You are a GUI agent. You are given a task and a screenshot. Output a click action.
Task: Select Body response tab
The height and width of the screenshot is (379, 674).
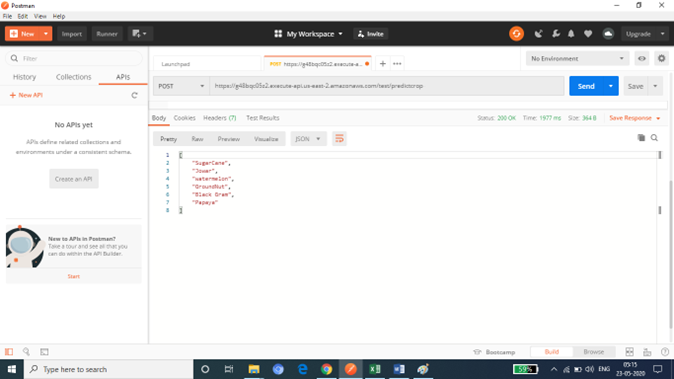(159, 118)
